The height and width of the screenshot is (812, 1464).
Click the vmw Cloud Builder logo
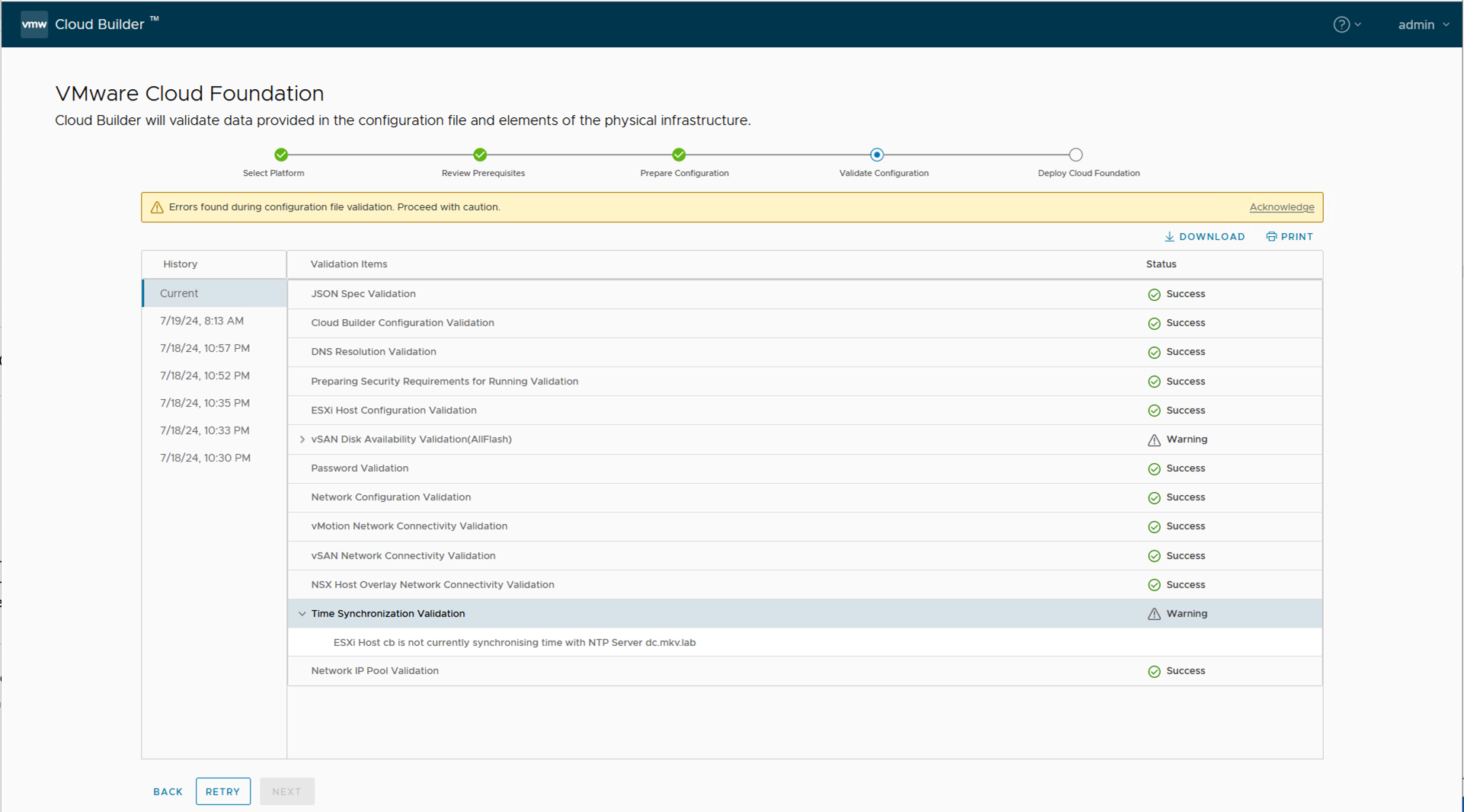[x=34, y=24]
